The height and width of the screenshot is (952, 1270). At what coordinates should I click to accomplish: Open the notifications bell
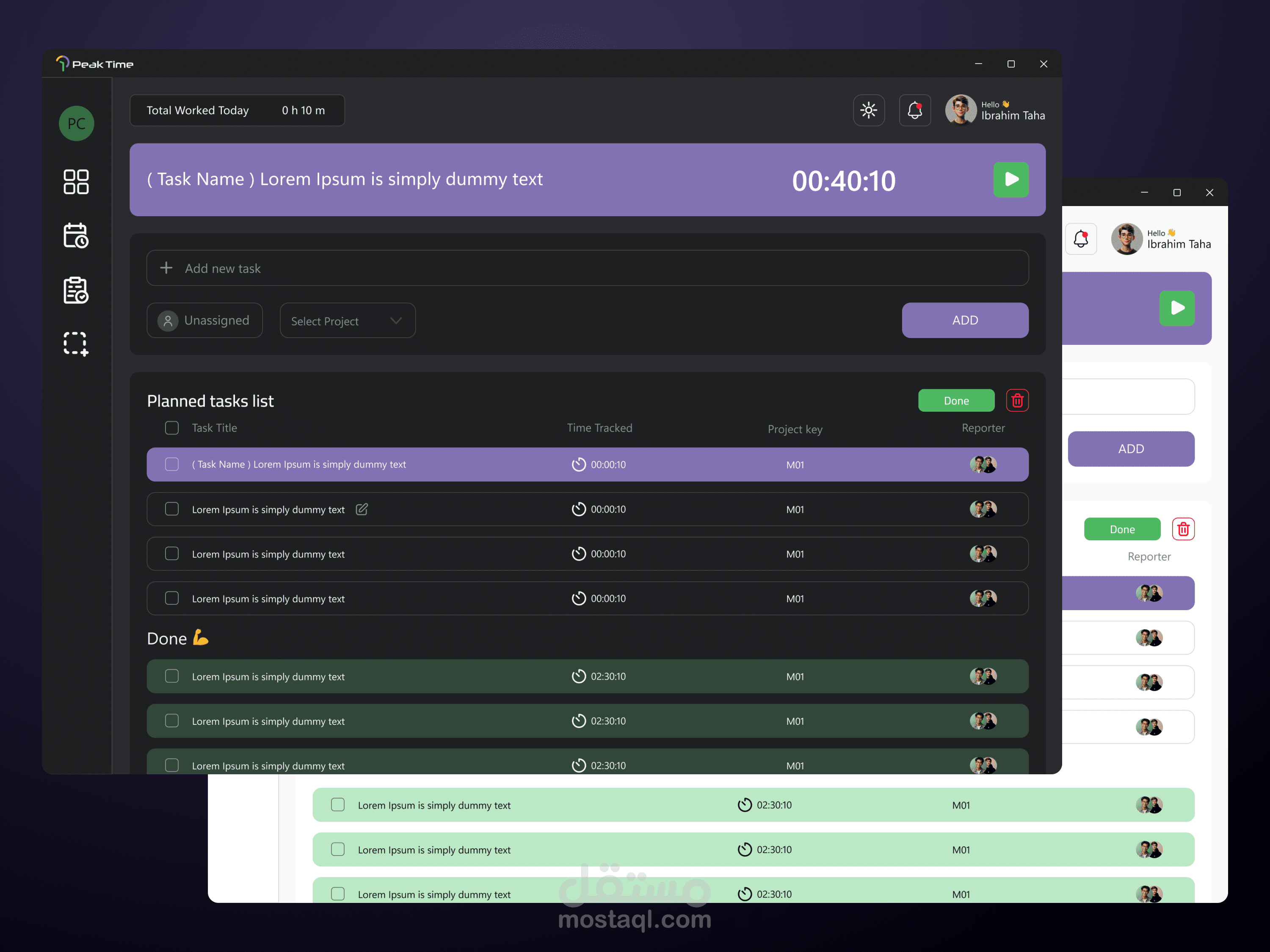tap(914, 110)
